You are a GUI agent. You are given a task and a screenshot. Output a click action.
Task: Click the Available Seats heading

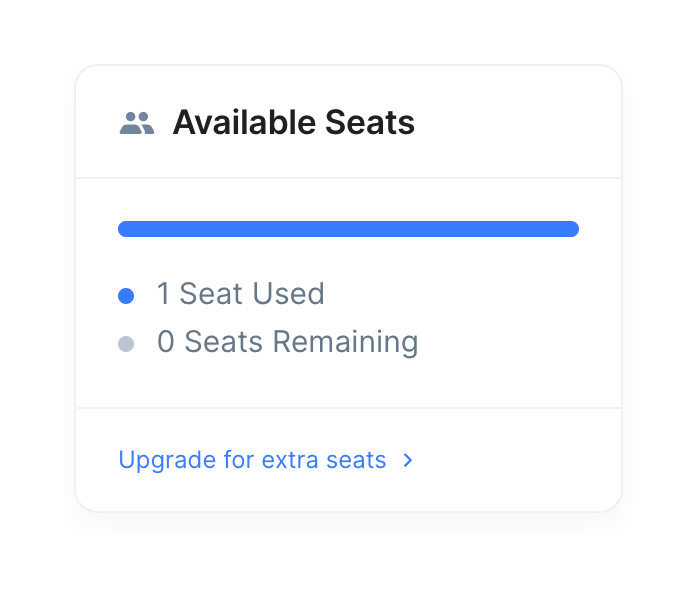point(293,123)
